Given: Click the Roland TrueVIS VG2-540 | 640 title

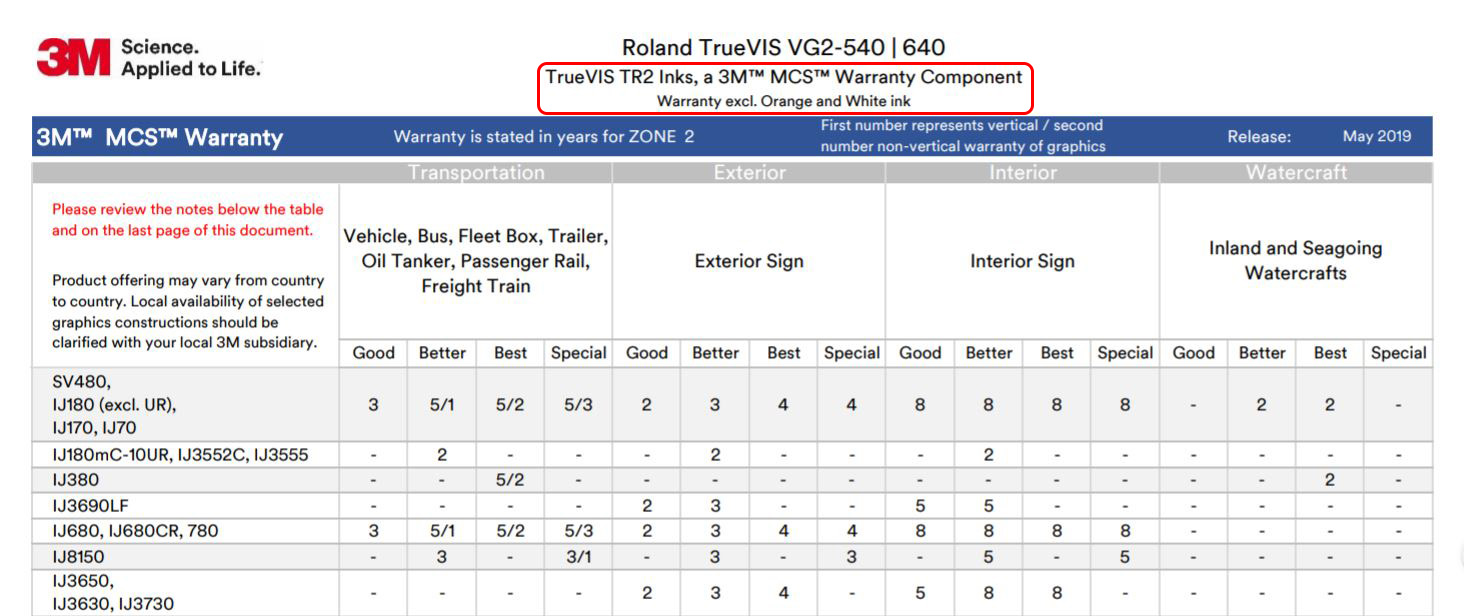Looking at the screenshot, I should pos(783,47).
